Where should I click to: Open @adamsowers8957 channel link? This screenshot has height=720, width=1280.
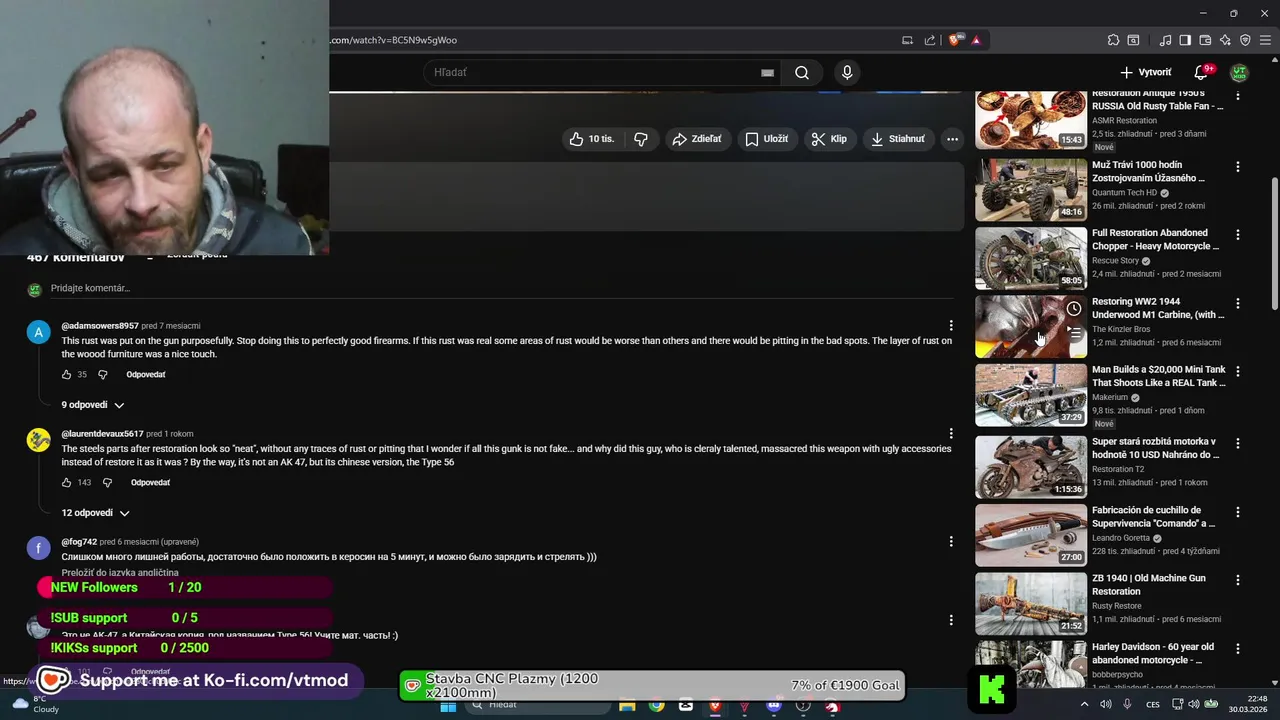(100, 326)
